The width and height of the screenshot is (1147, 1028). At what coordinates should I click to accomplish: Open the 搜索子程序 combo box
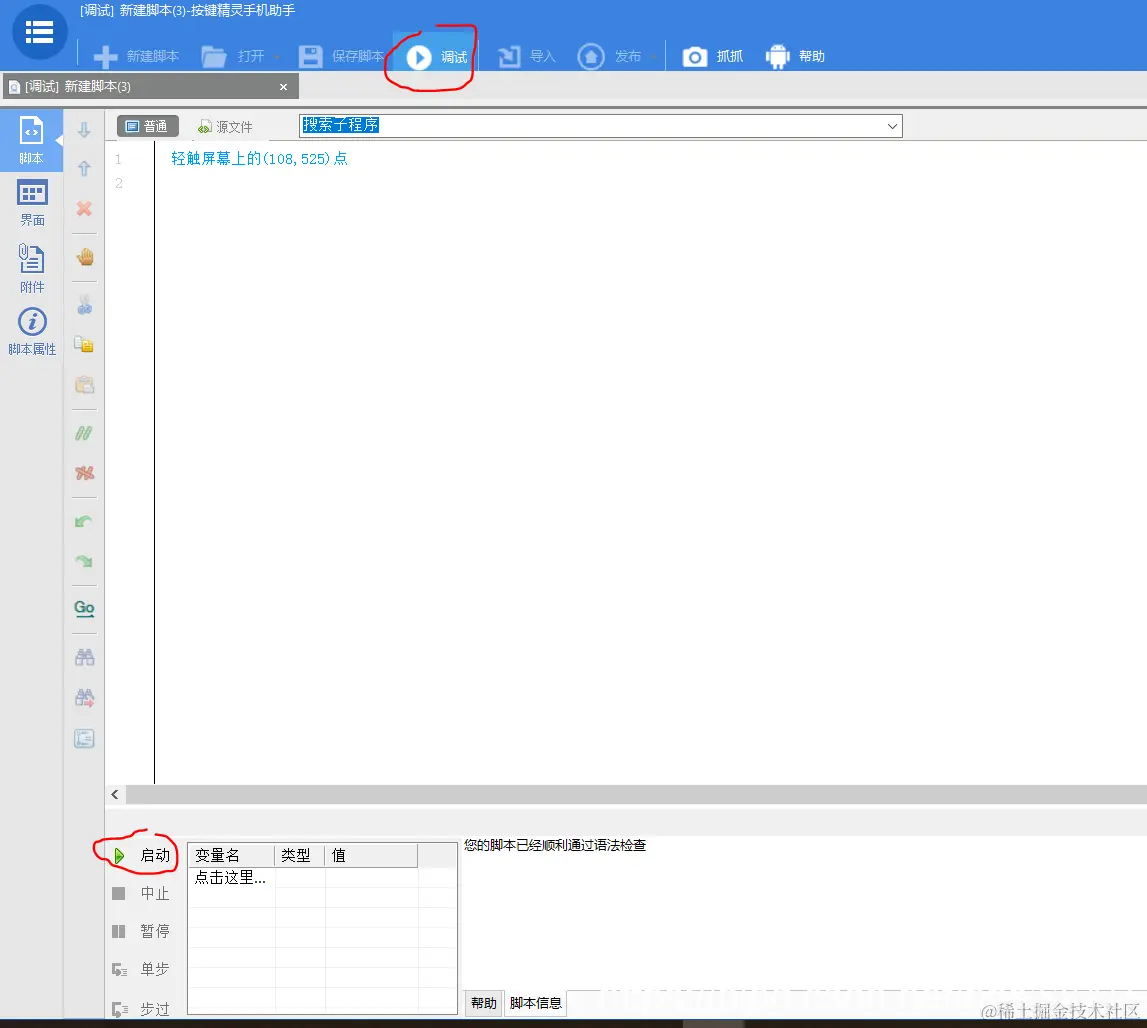click(x=601, y=126)
